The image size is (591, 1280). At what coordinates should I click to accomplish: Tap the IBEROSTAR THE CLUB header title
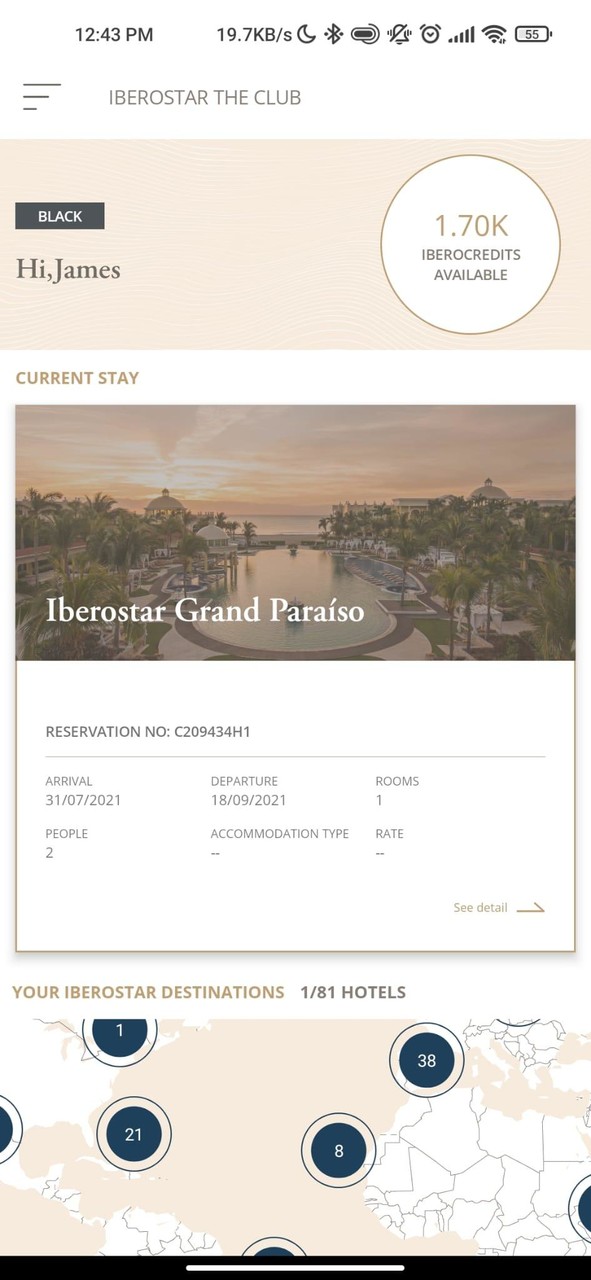[204, 97]
